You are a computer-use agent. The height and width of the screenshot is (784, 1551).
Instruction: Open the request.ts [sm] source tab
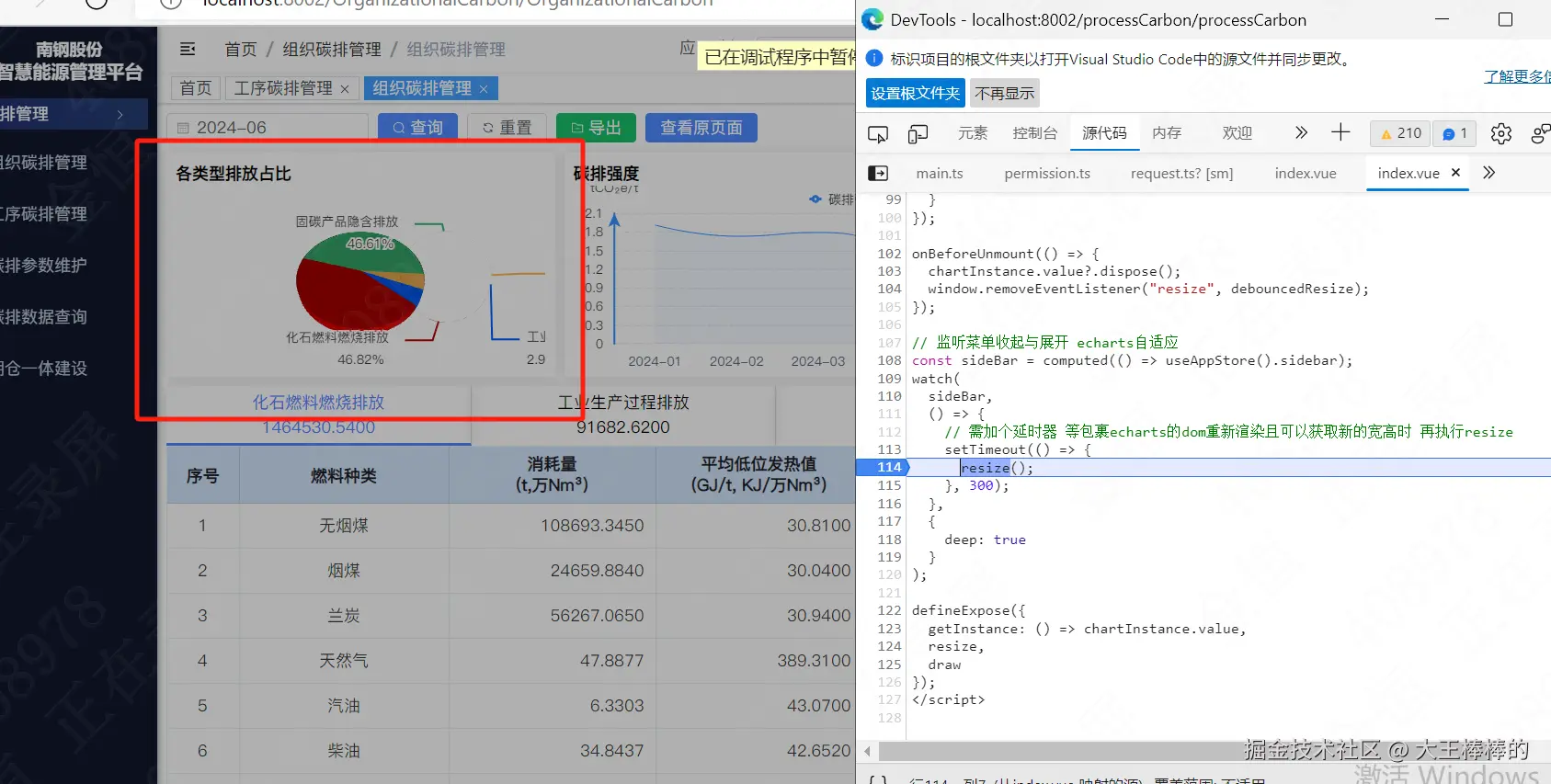[x=1181, y=173]
